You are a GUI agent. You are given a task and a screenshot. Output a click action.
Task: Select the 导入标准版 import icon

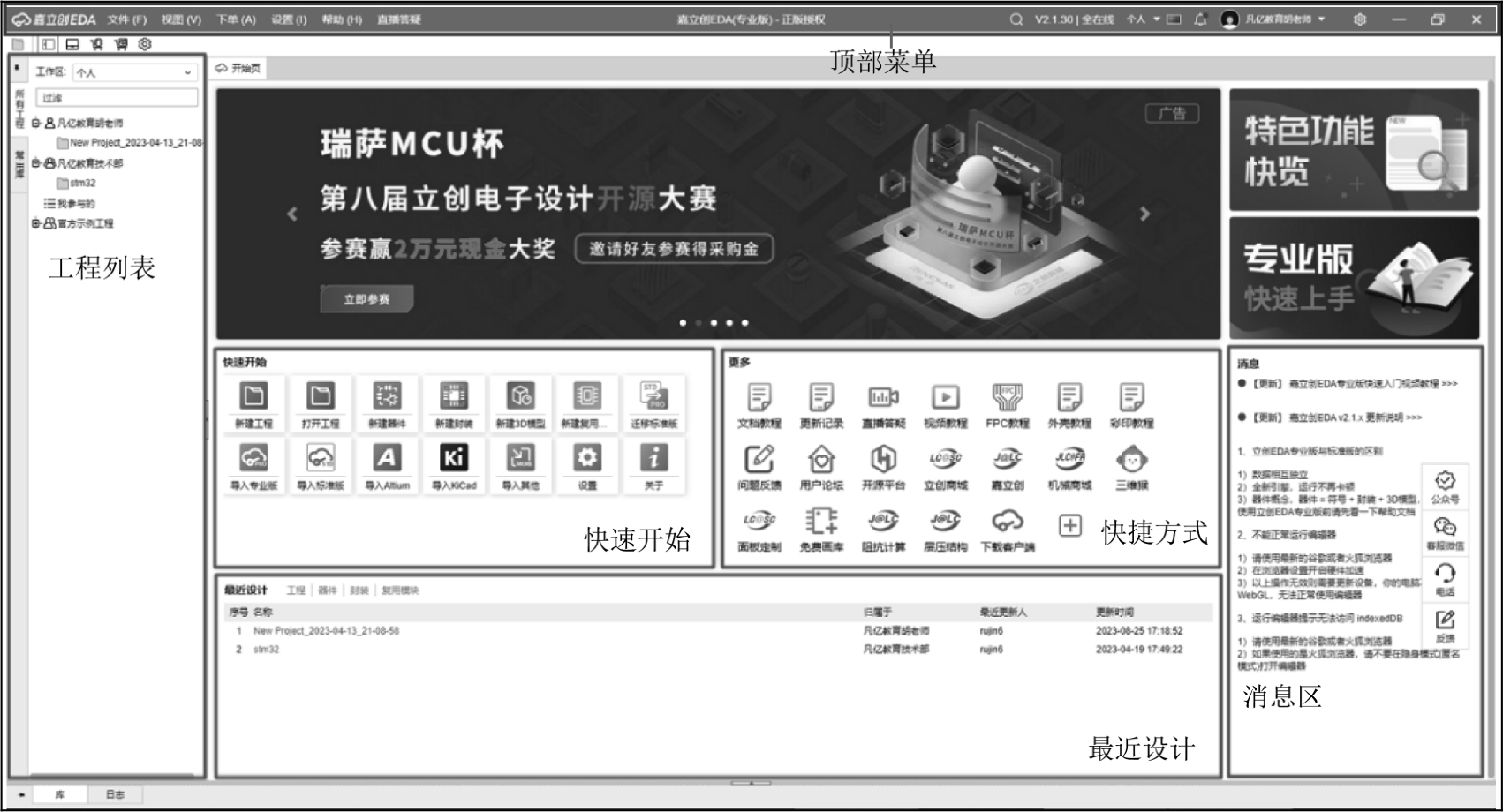pyautogui.click(x=320, y=457)
